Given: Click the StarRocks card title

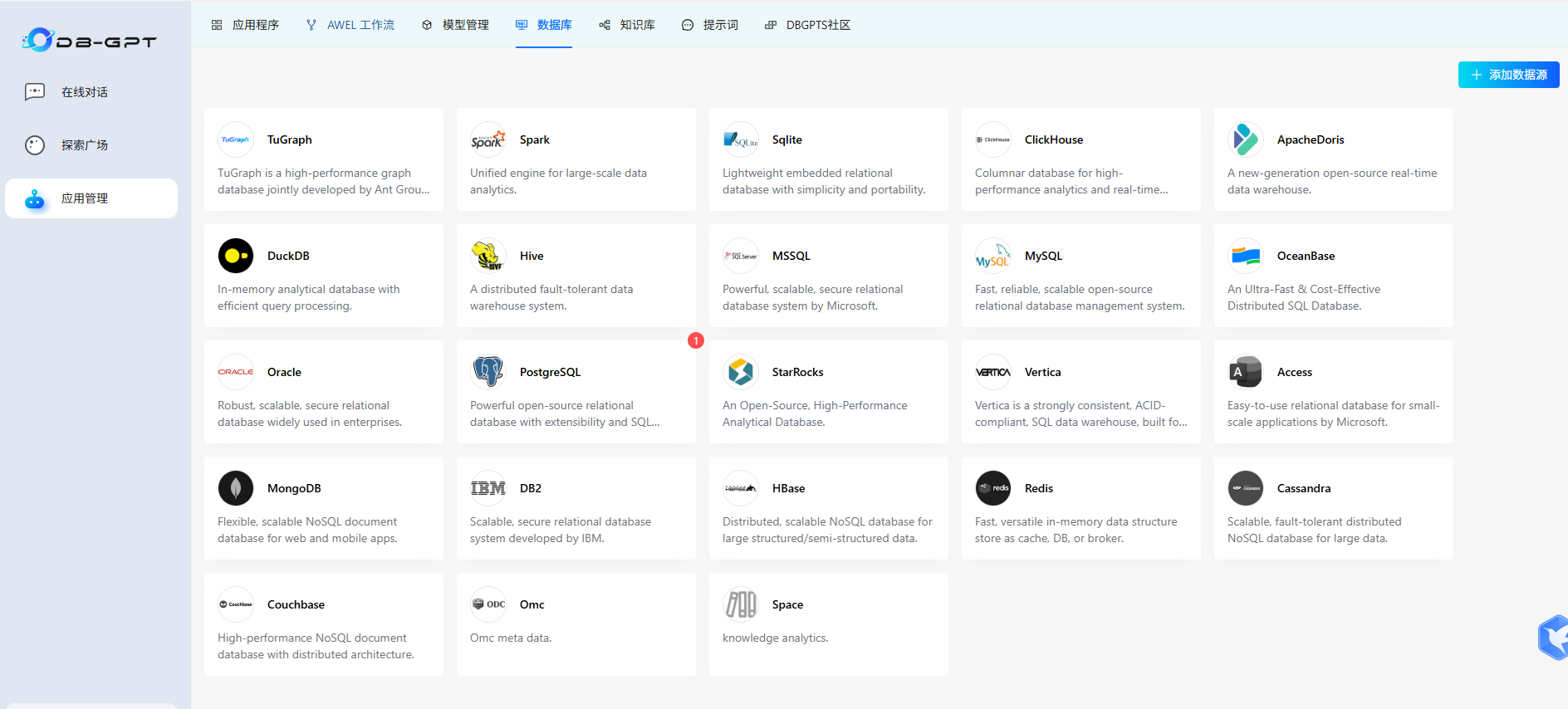Looking at the screenshot, I should [x=798, y=372].
